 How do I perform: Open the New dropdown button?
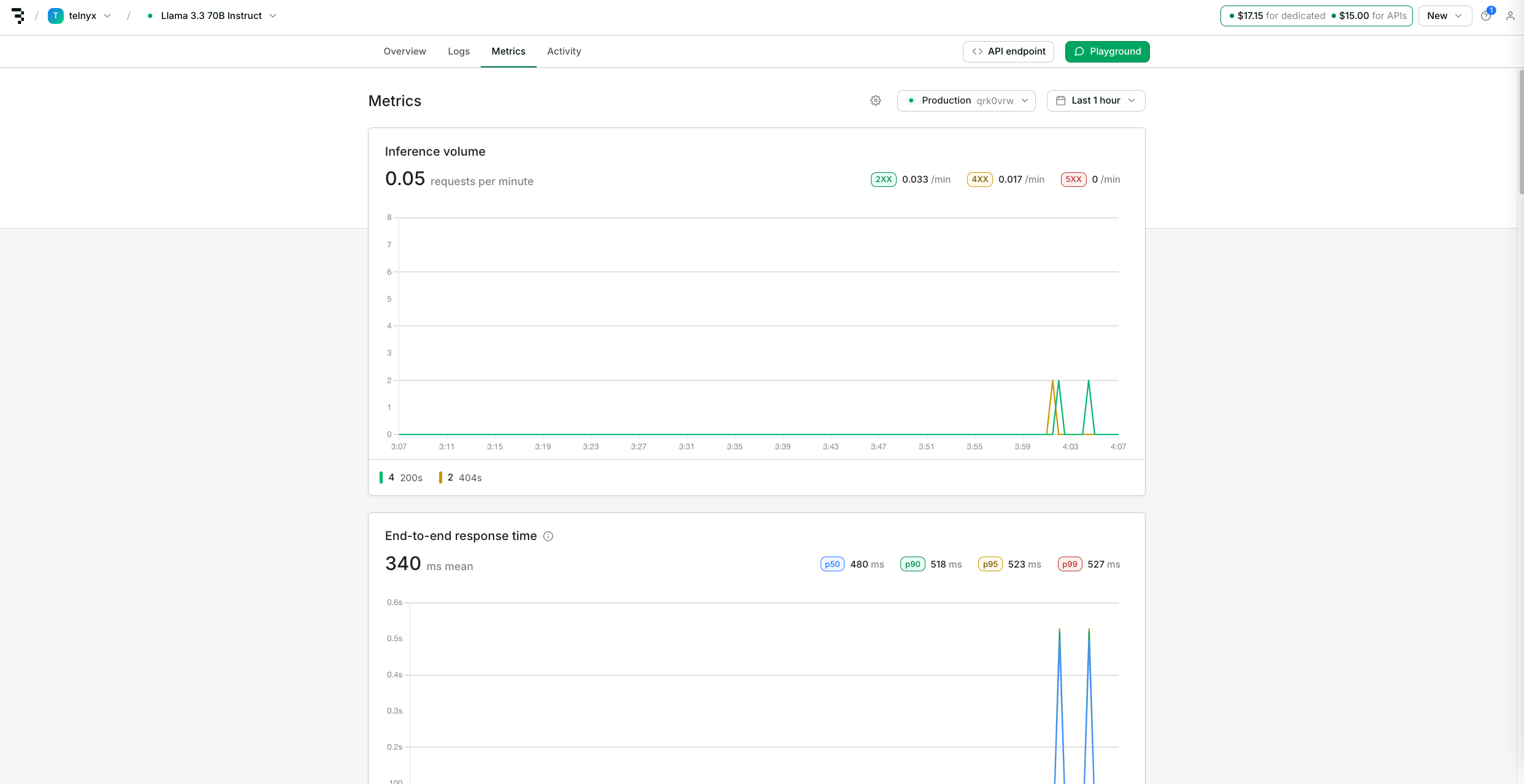1444,16
